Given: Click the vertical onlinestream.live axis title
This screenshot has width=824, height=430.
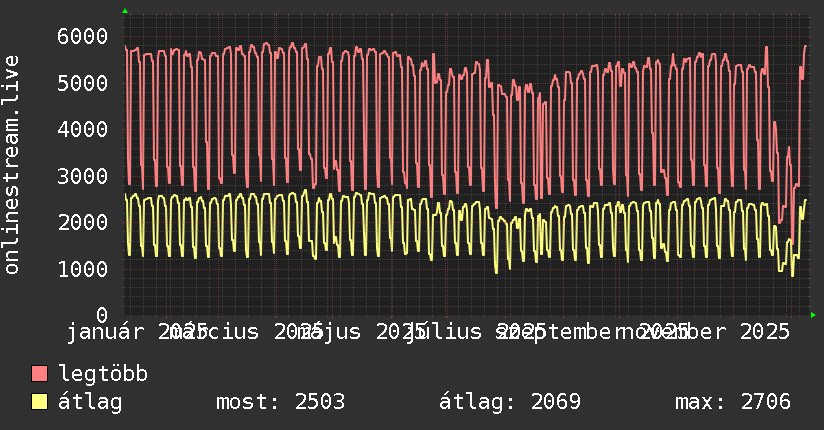Looking at the screenshot, I should (x=11, y=165).
